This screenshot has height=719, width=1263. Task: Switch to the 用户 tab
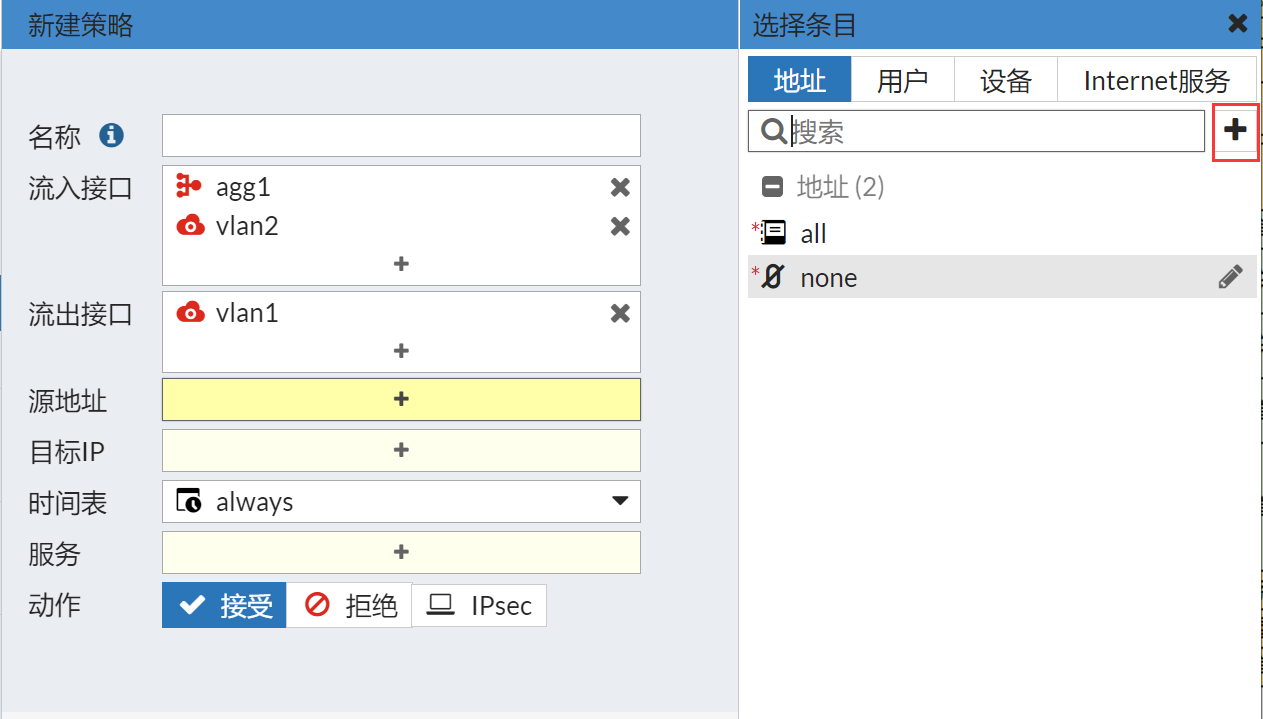coord(902,80)
